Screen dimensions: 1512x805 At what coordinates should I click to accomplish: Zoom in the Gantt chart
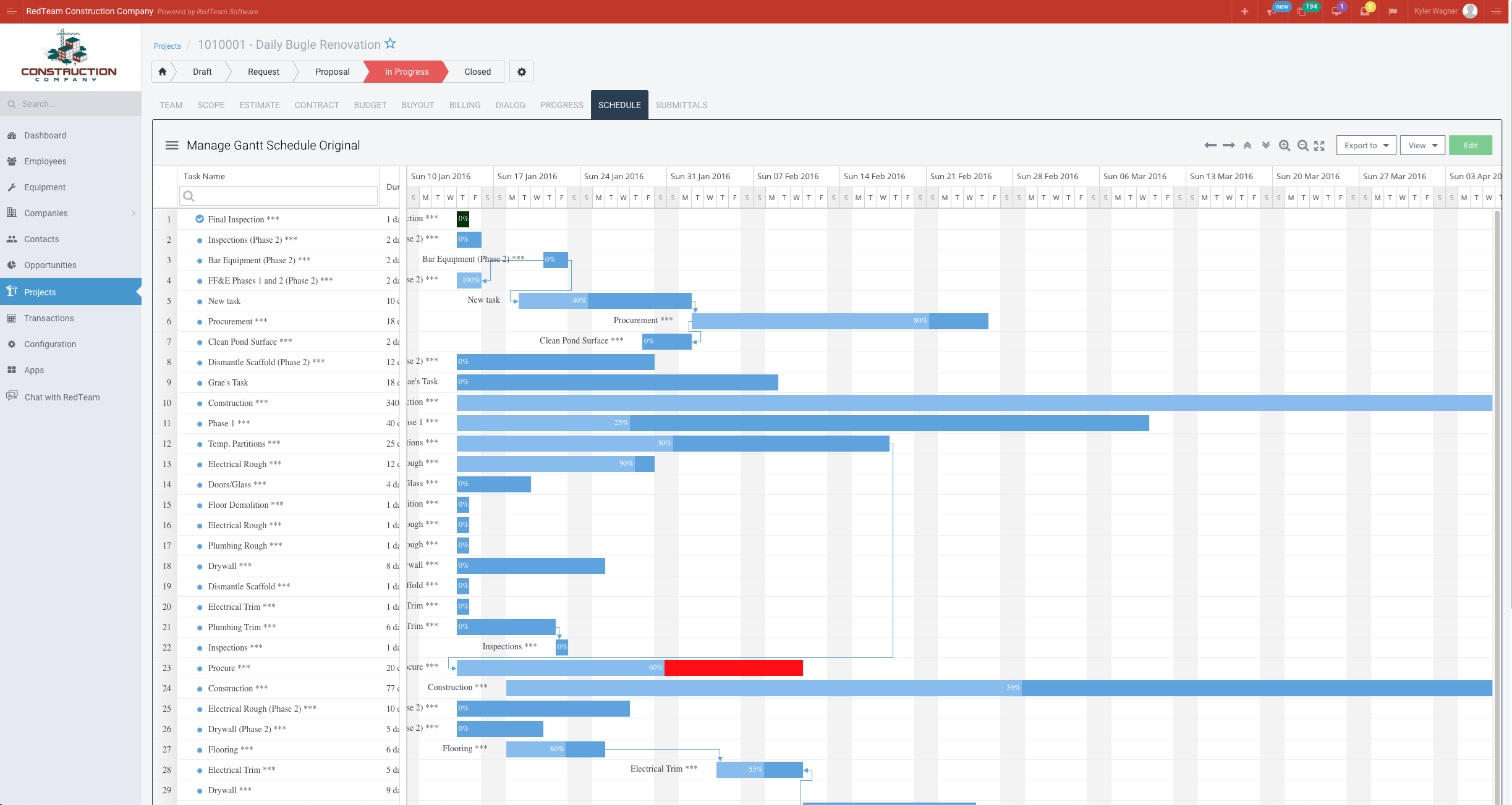click(1284, 145)
